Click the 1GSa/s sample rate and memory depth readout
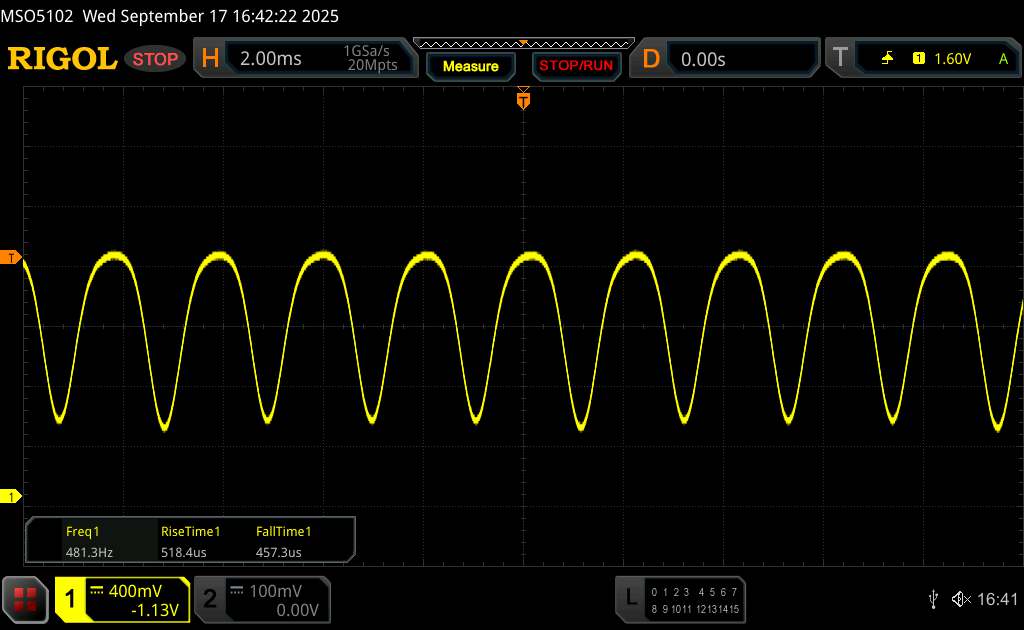1024x630 pixels. coord(370,59)
